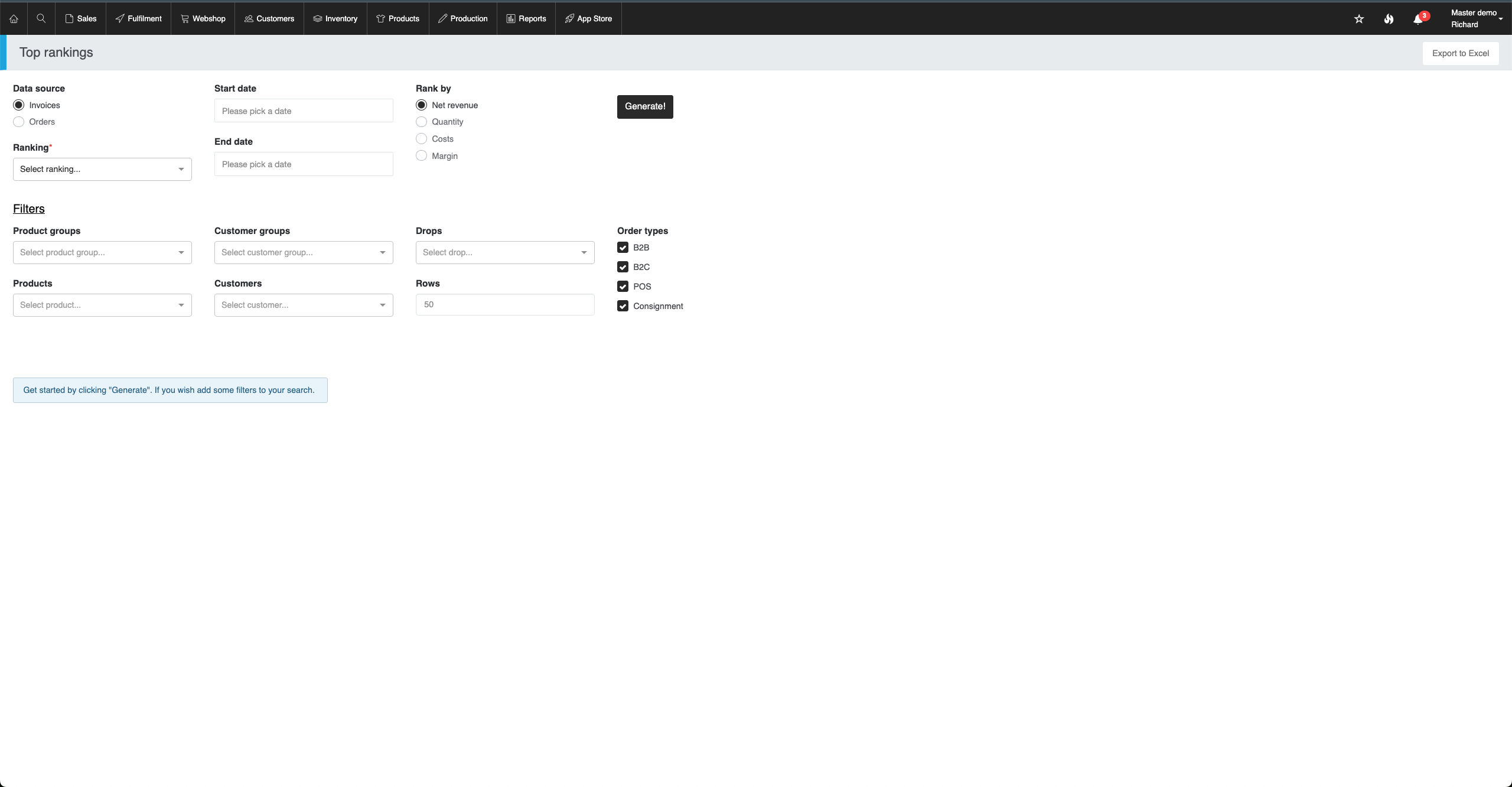Click the Generate! button
Image resolution: width=1512 pixels, height=787 pixels.
coord(645,107)
